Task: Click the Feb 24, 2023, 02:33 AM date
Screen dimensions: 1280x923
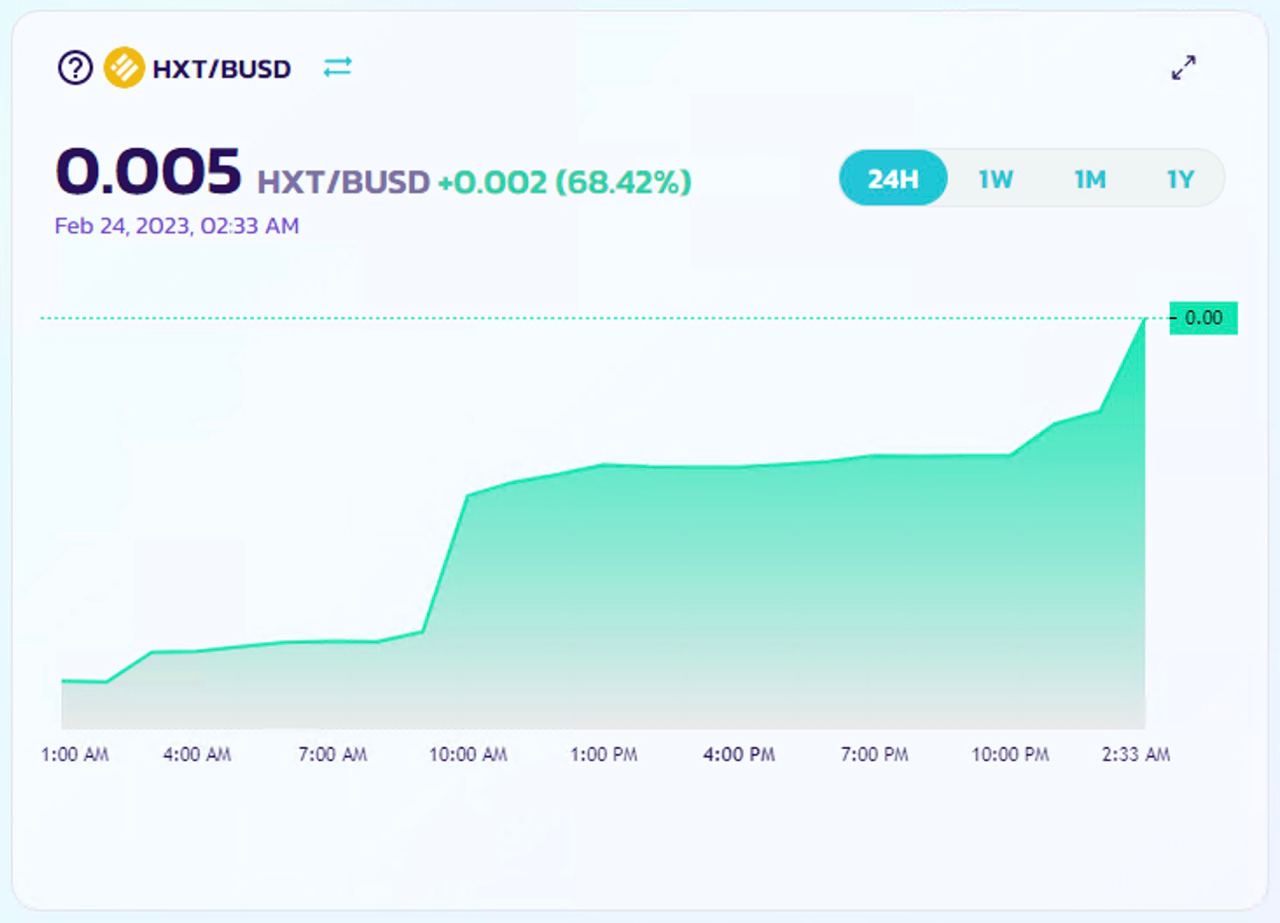Action: pyautogui.click(x=177, y=226)
